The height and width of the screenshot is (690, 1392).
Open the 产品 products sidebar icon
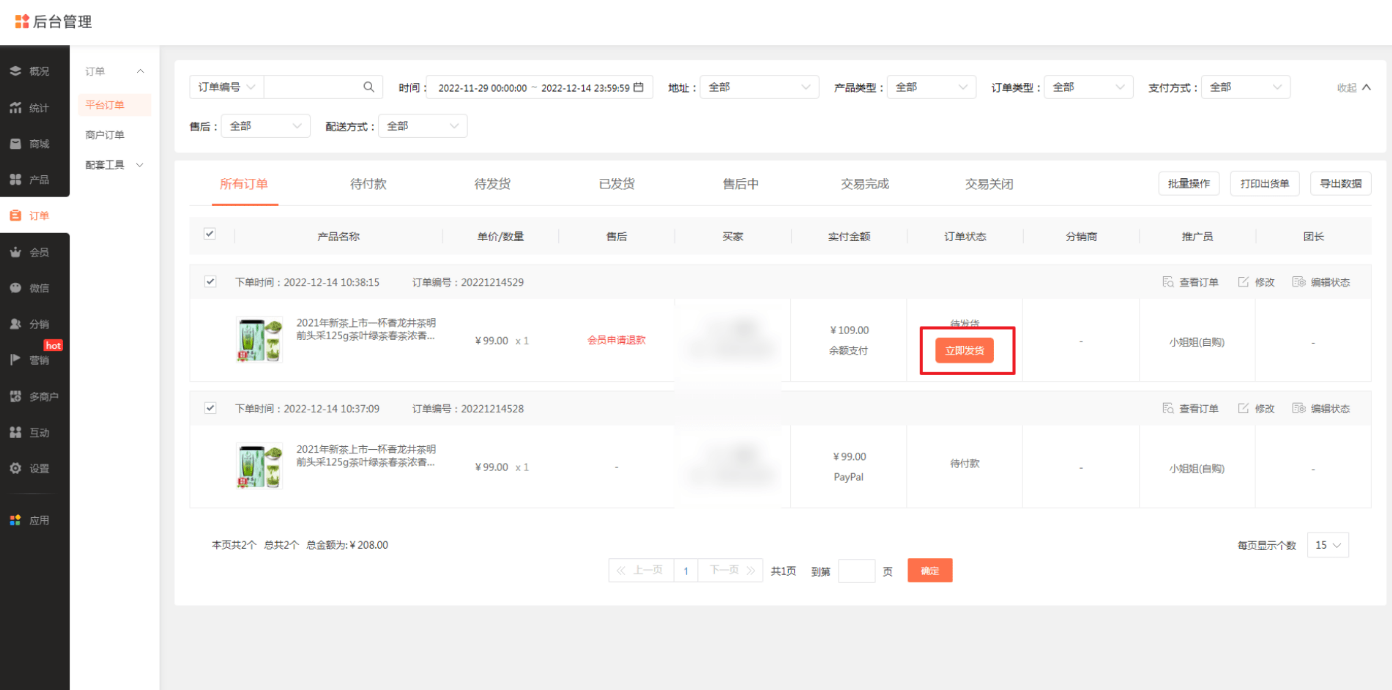15,179
